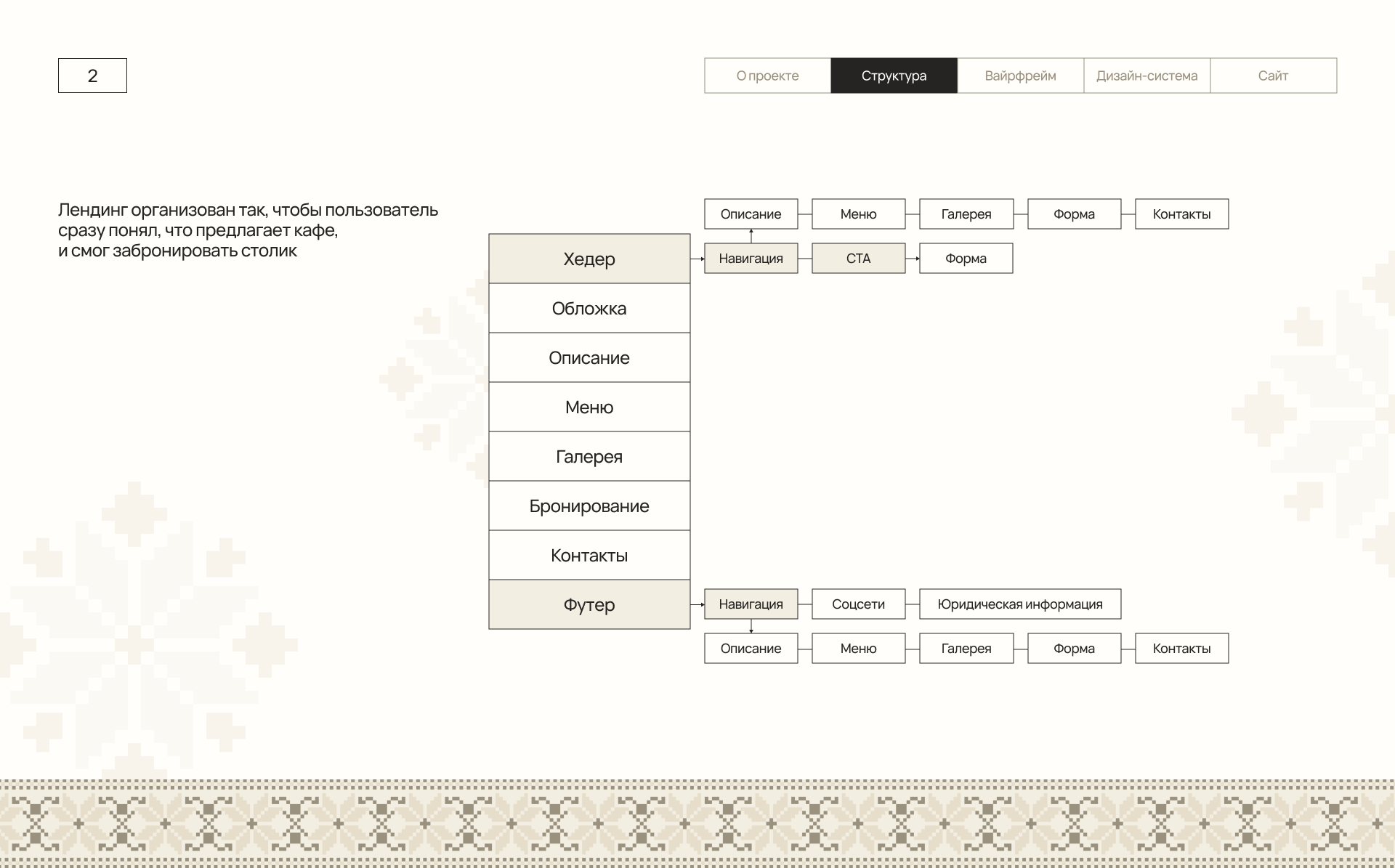Click the 'Юридическая информация' node
Screen dimensions: 1395x868
pyautogui.click(x=1019, y=604)
